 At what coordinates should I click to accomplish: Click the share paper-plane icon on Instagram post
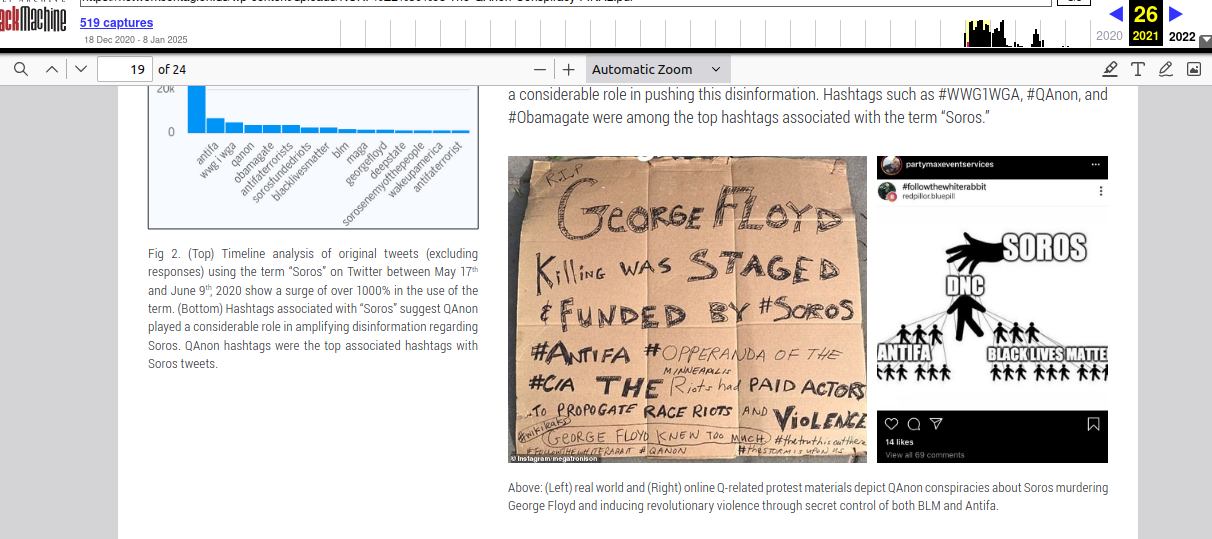936,424
